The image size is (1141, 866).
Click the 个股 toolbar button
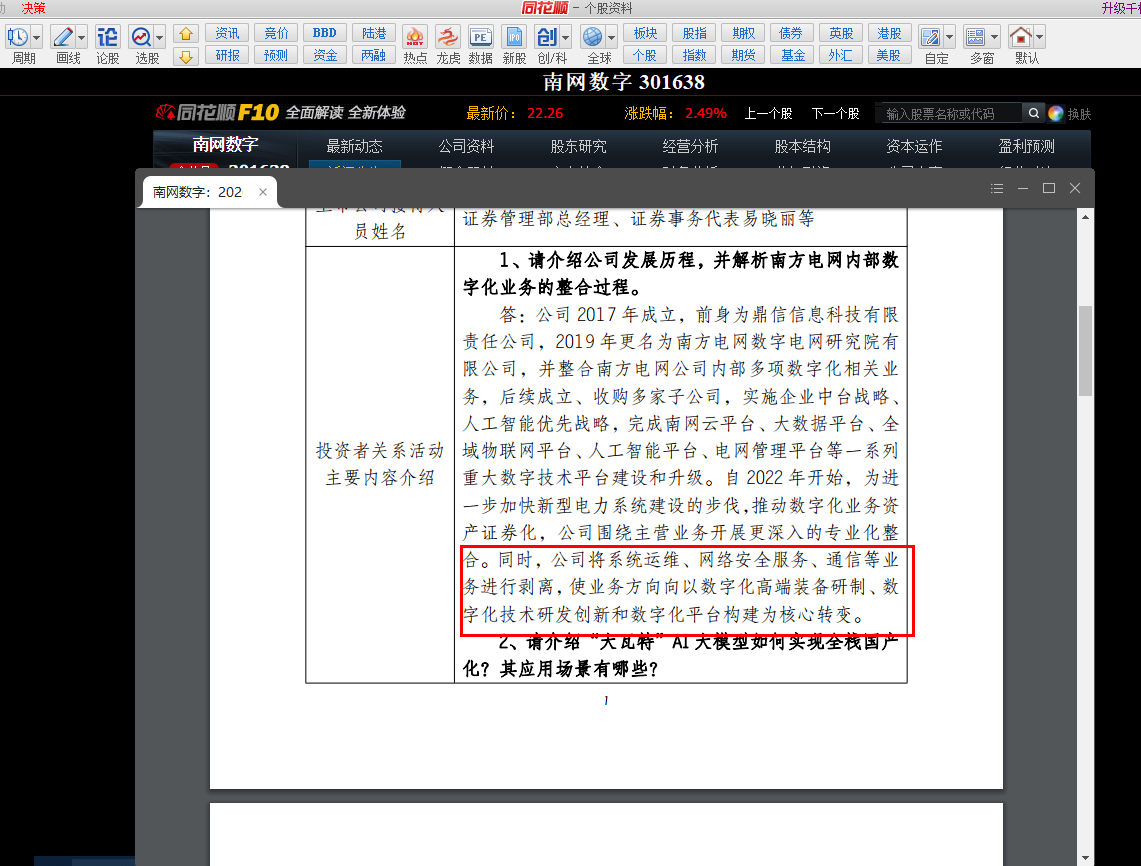pyautogui.click(x=645, y=55)
